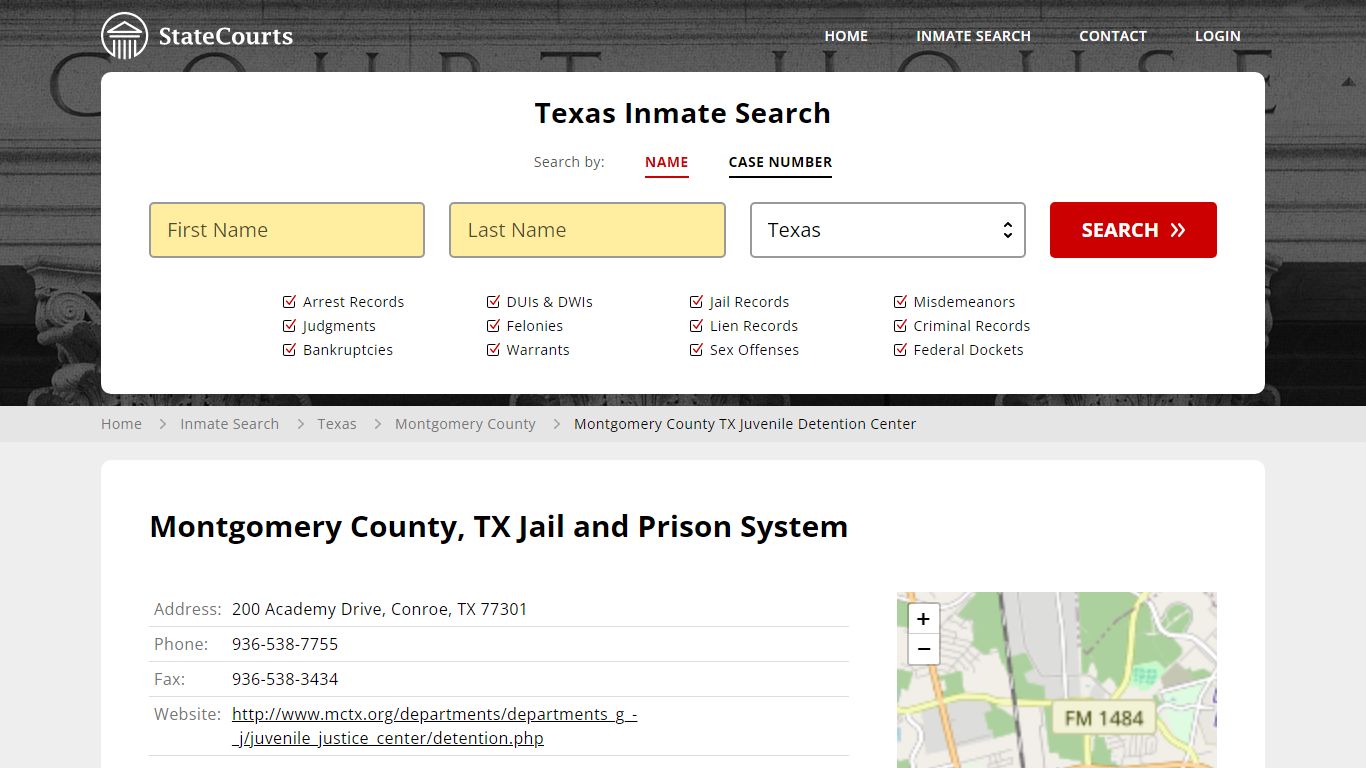The image size is (1366, 768).
Task: Switch search mode to NAME tab
Action: point(666,162)
